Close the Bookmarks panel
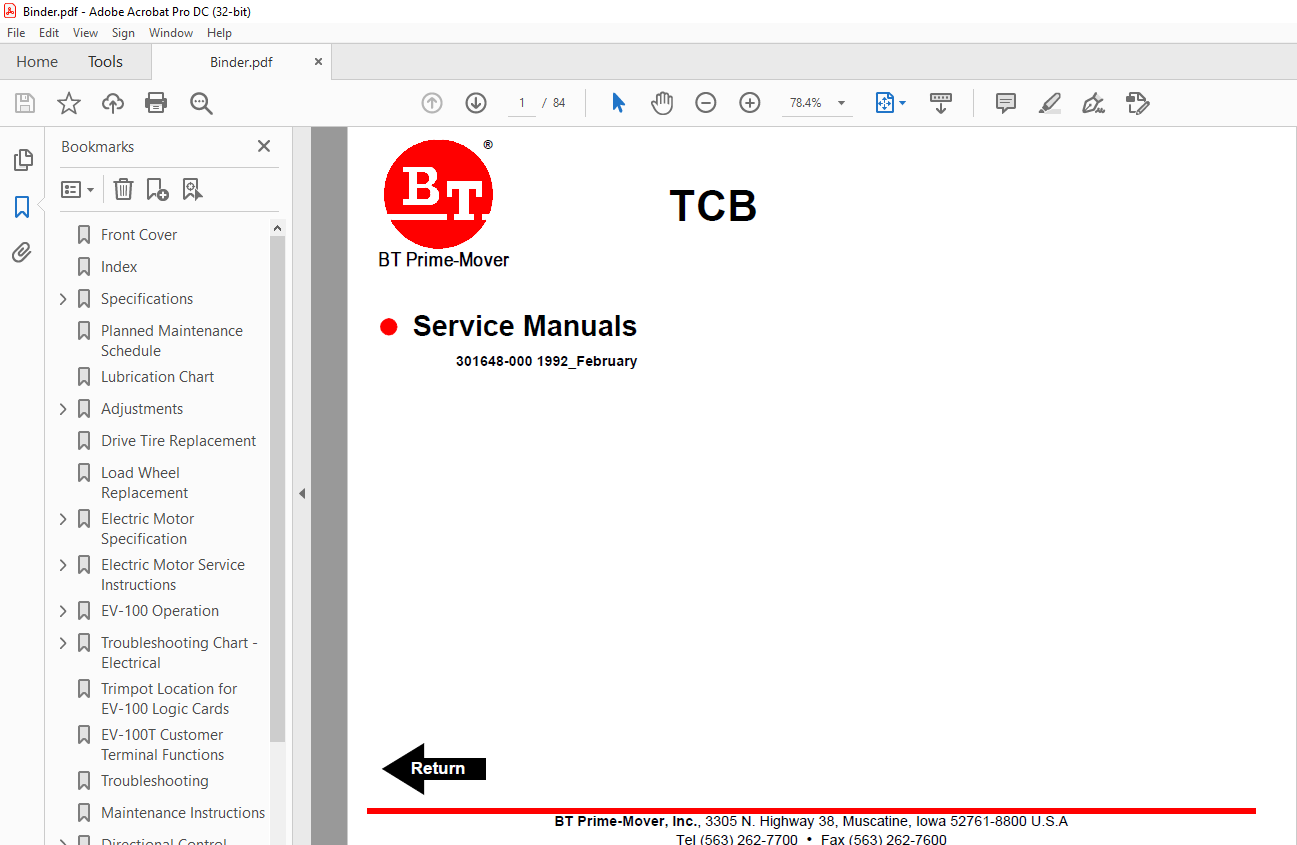Image resolution: width=1297 pixels, height=845 pixels. point(264,146)
